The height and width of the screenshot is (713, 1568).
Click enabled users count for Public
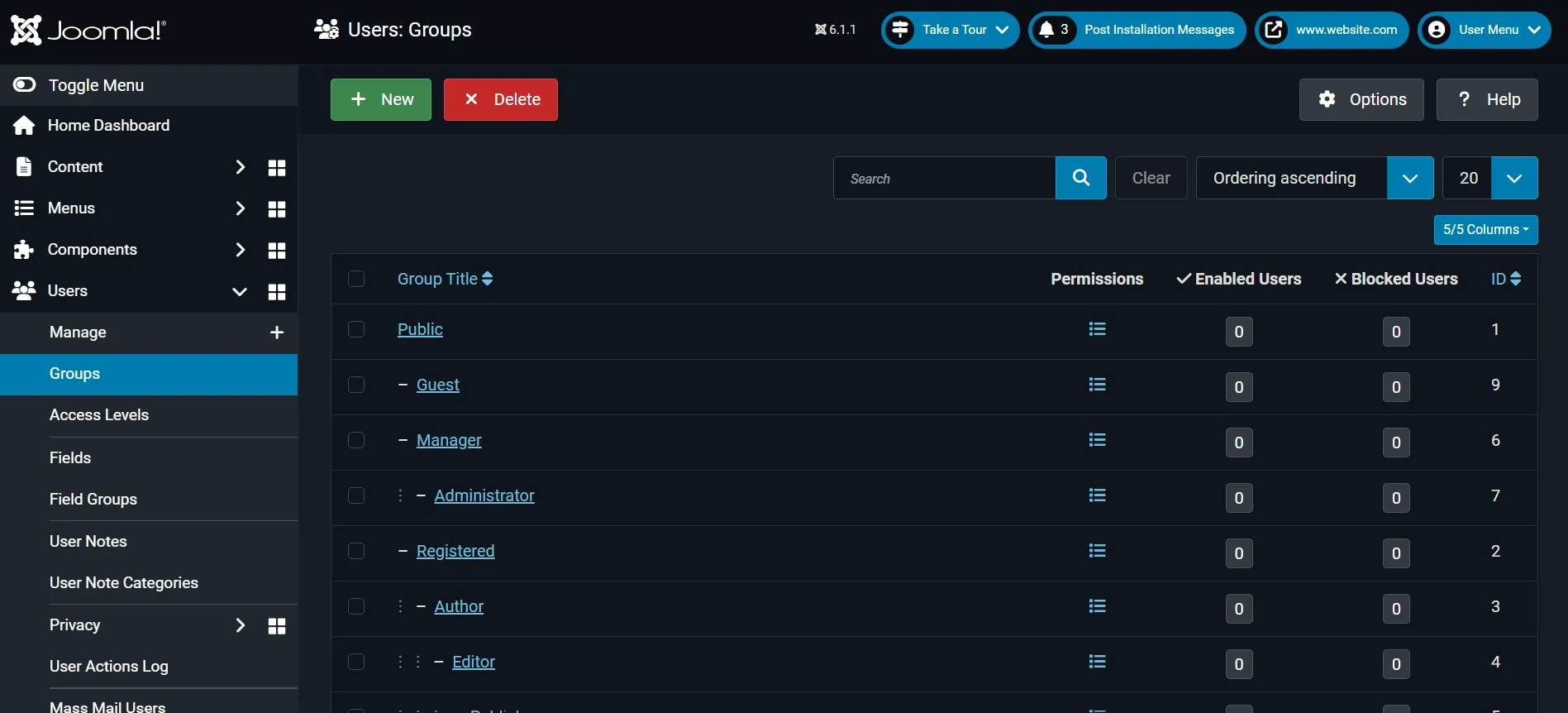coord(1238,332)
